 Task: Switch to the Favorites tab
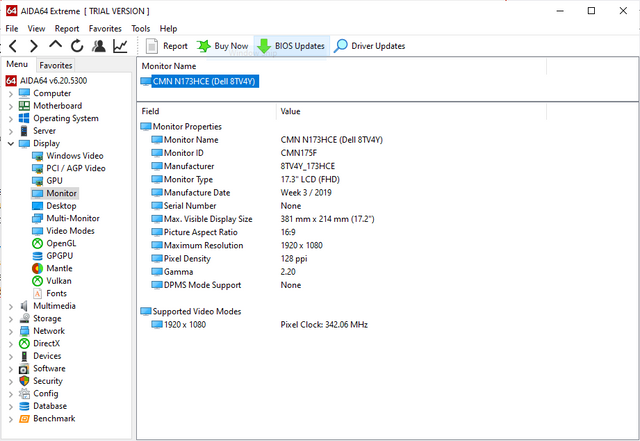point(56,65)
